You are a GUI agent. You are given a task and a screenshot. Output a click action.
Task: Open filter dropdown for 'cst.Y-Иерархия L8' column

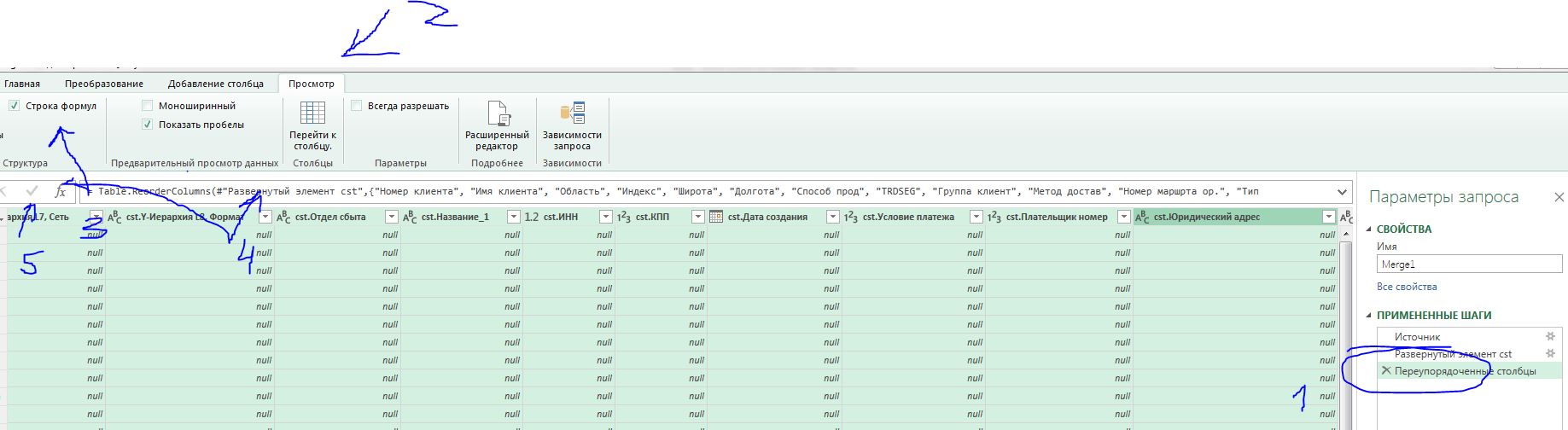pyautogui.click(x=265, y=217)
